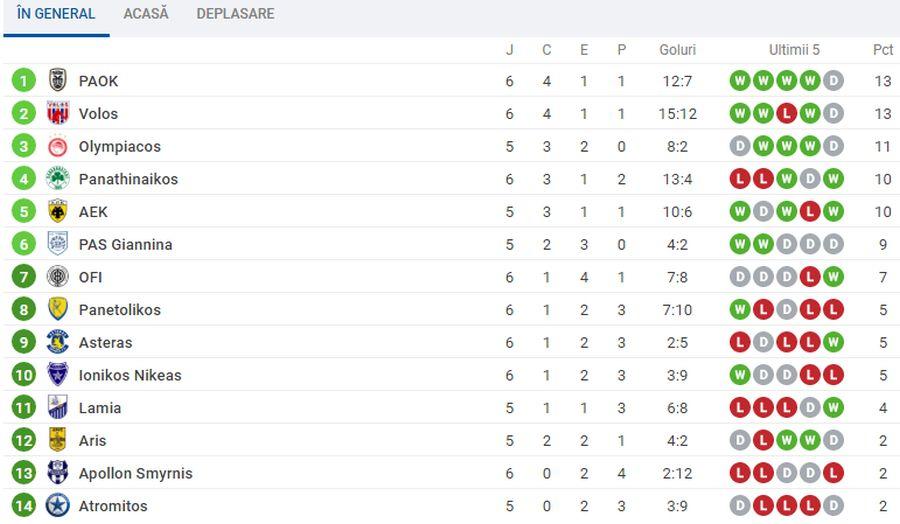
Task: Click the Aris yellow club badge
Action: point(57,440)
